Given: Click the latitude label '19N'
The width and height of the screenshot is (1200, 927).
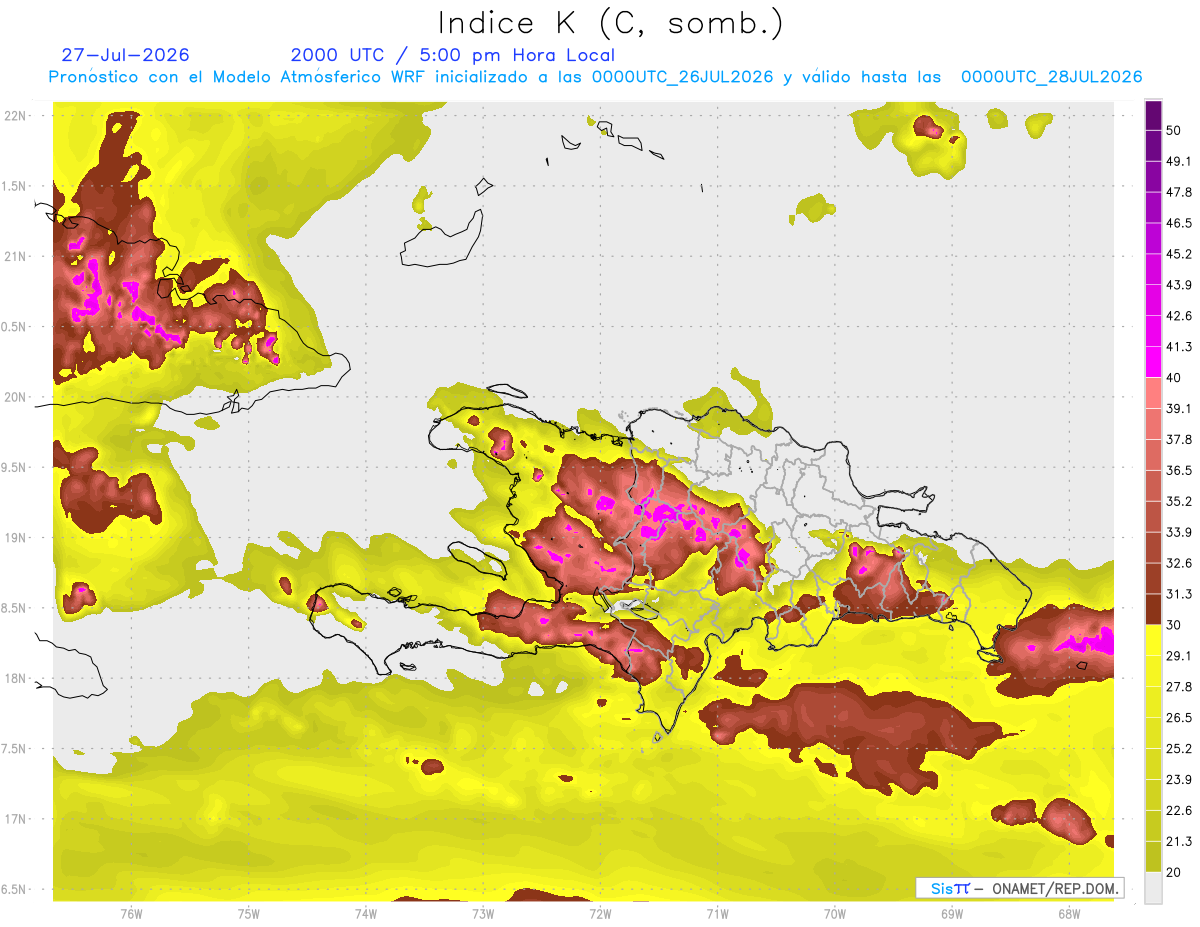Looking at the screenshot, I should [16, 537].
